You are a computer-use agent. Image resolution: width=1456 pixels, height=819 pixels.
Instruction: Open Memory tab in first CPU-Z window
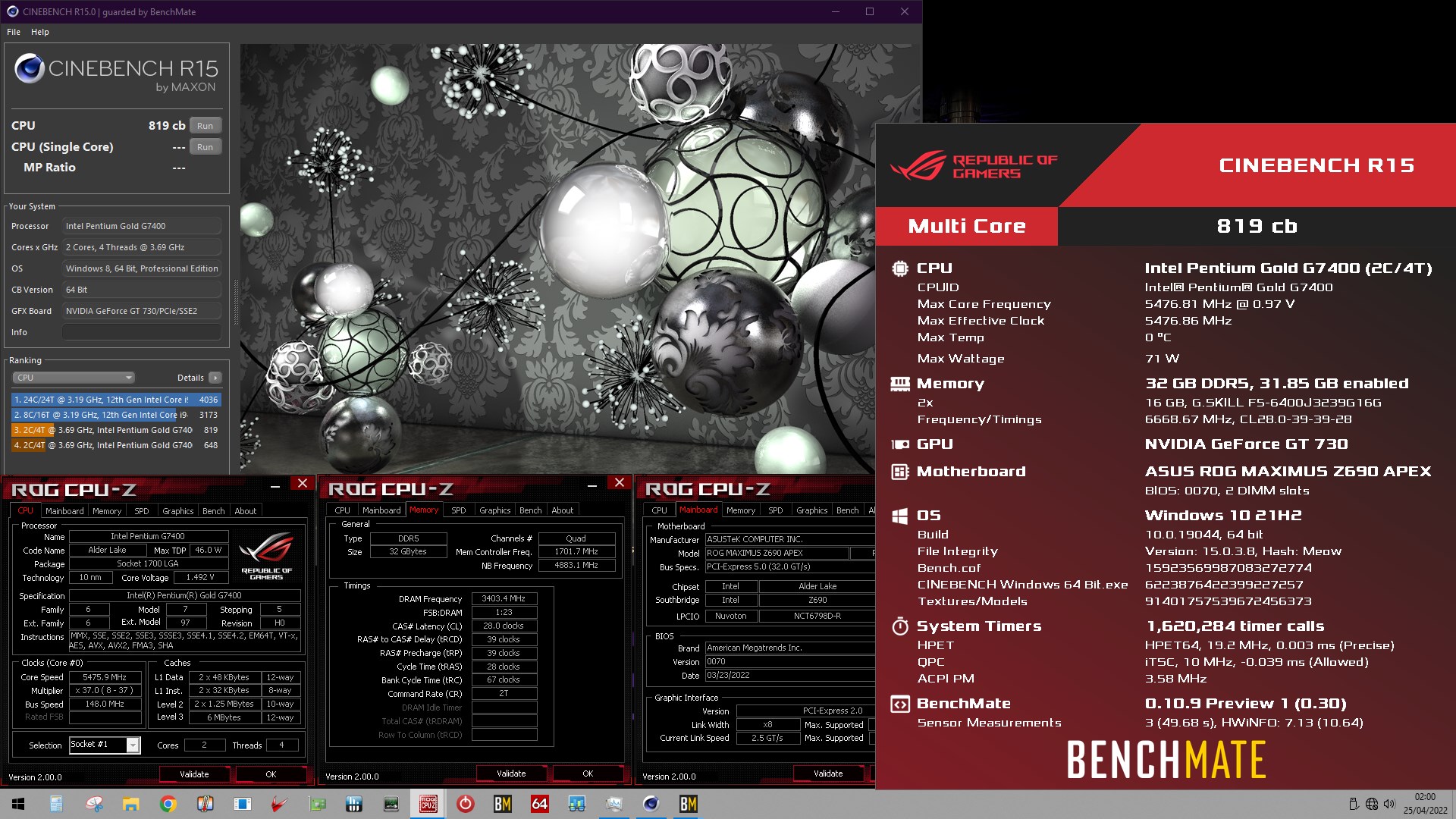coord(107,511)
